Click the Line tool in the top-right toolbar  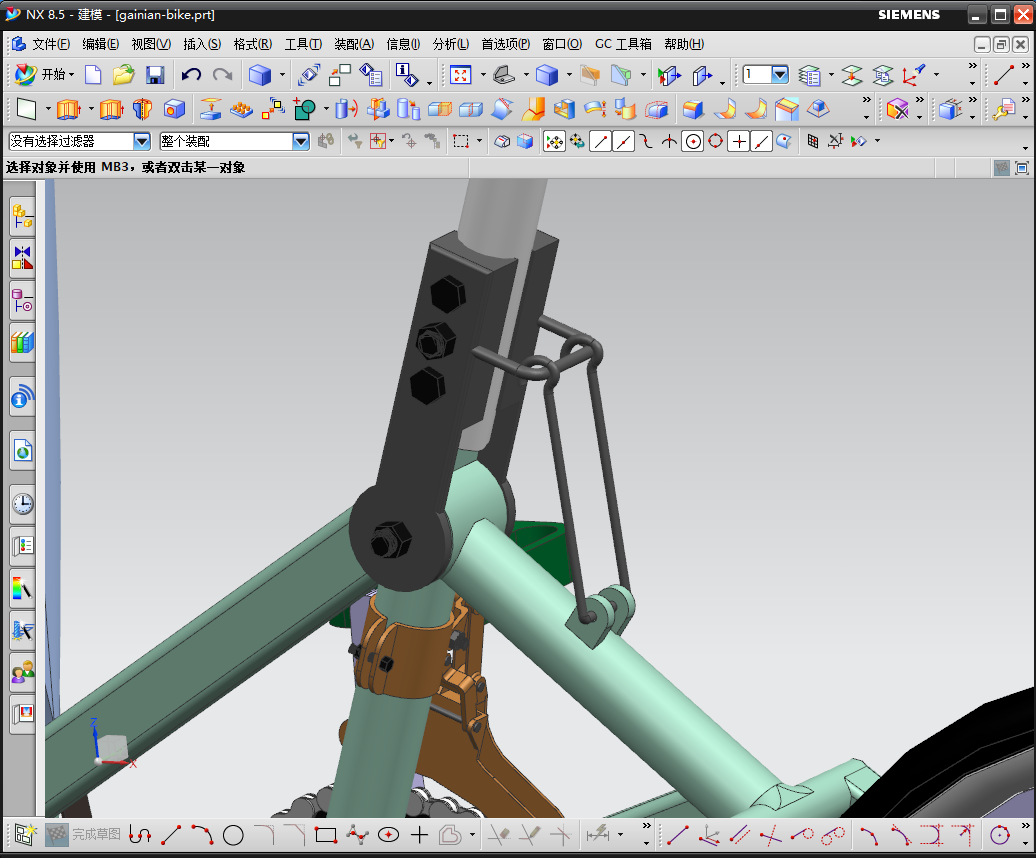click(1004, 75)
